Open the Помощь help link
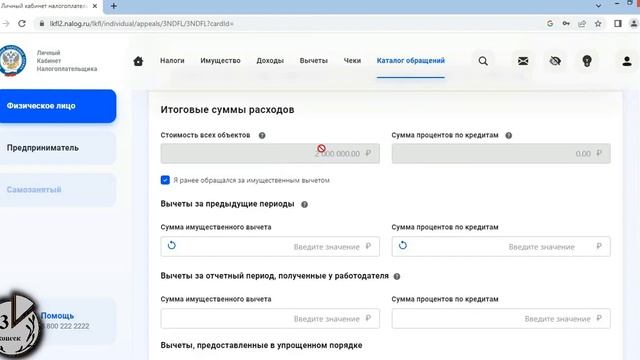The image size is (640, 360). point(57,316)
